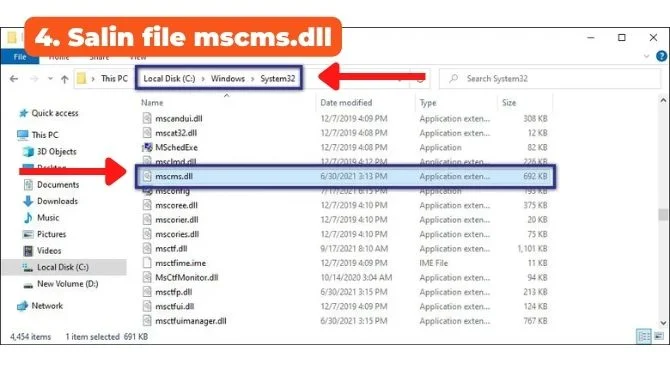Click Videos filmstrip icon in sidebar
Image resolution: width=670 pixels, height=372 pixels.
point(28,251)
